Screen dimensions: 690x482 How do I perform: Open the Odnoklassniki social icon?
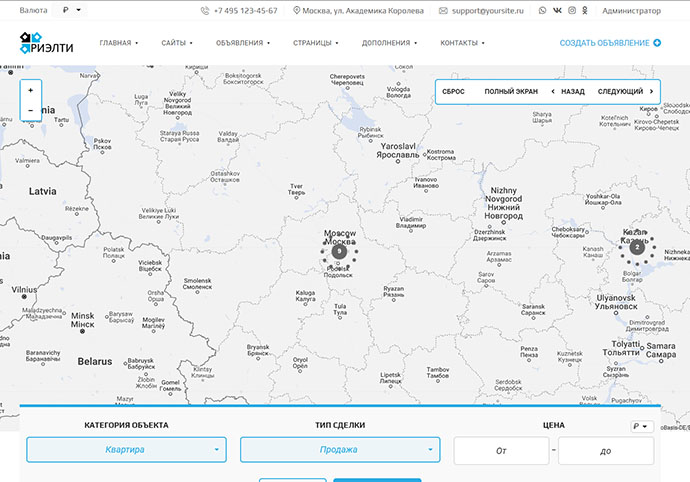[x=585, y=10]
